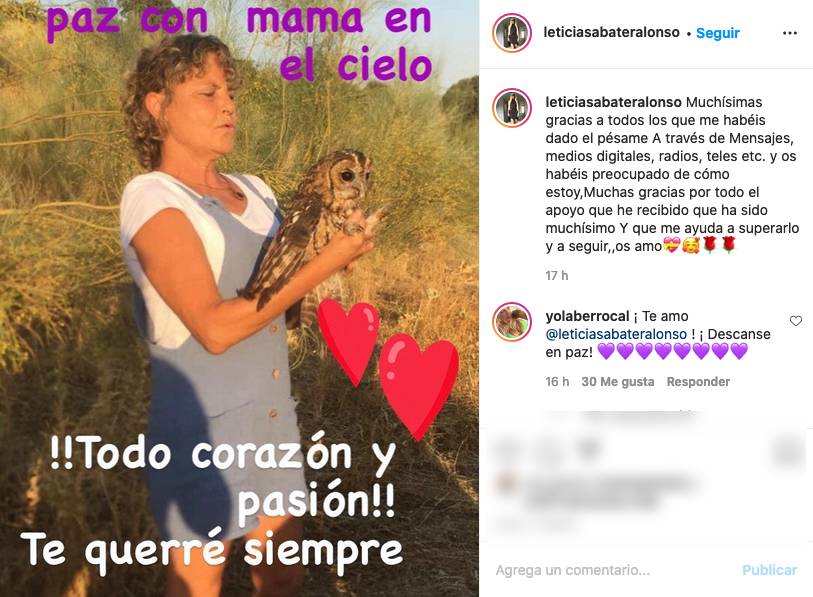
Task: Follow the account with Seguir
Action: (718, 33)
